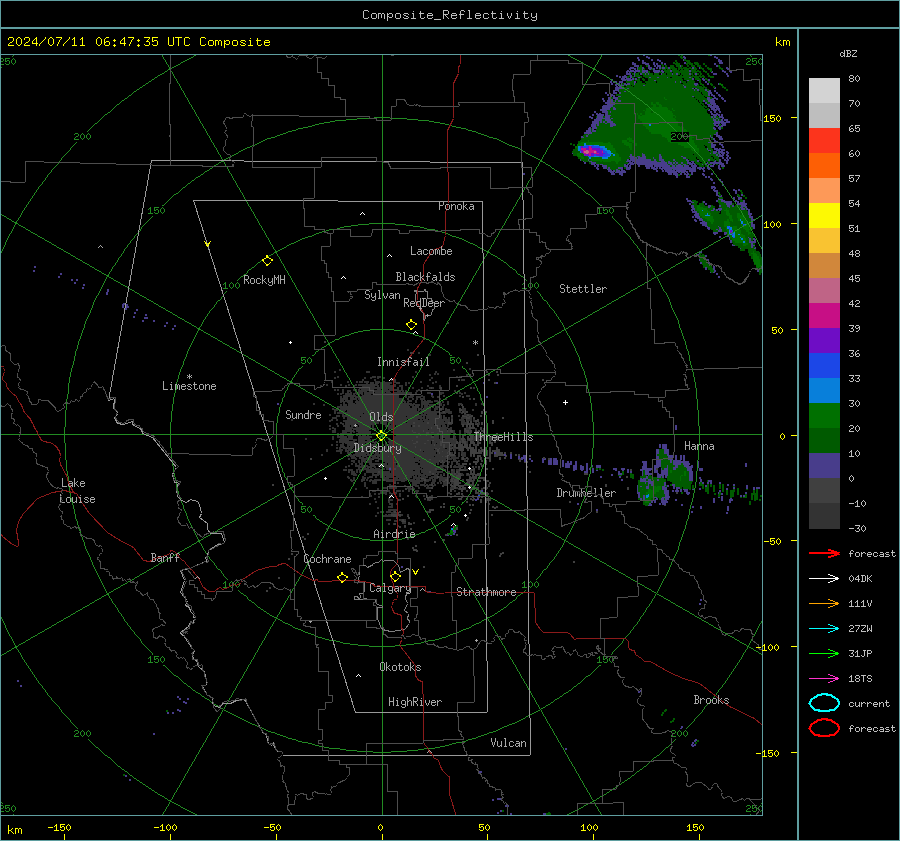Click the Olds town label
900x841 pixels.
(x=381, y=417)
